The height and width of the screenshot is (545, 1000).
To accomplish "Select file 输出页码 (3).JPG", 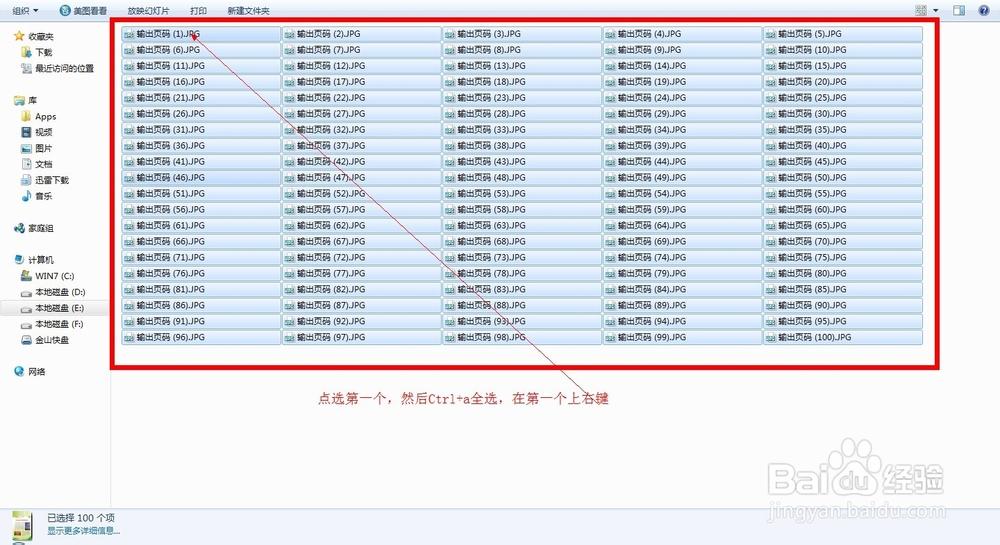I will pyautogui.click(x=522, y=34).
